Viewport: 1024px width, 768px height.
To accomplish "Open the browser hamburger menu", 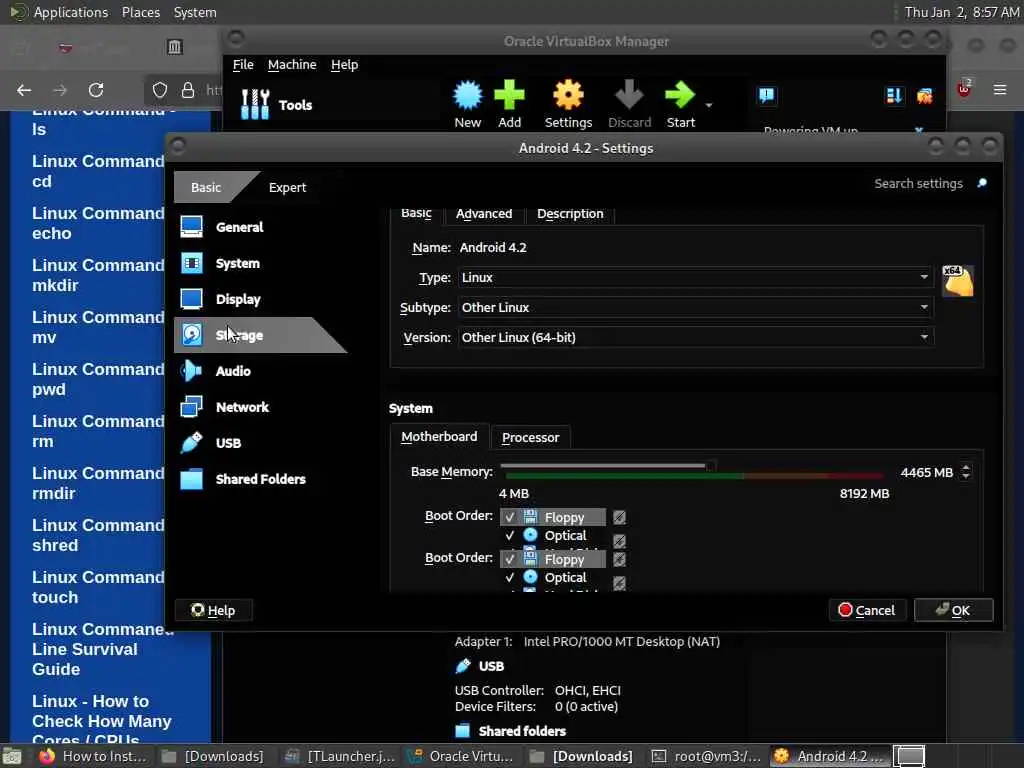I will 1000,89.
